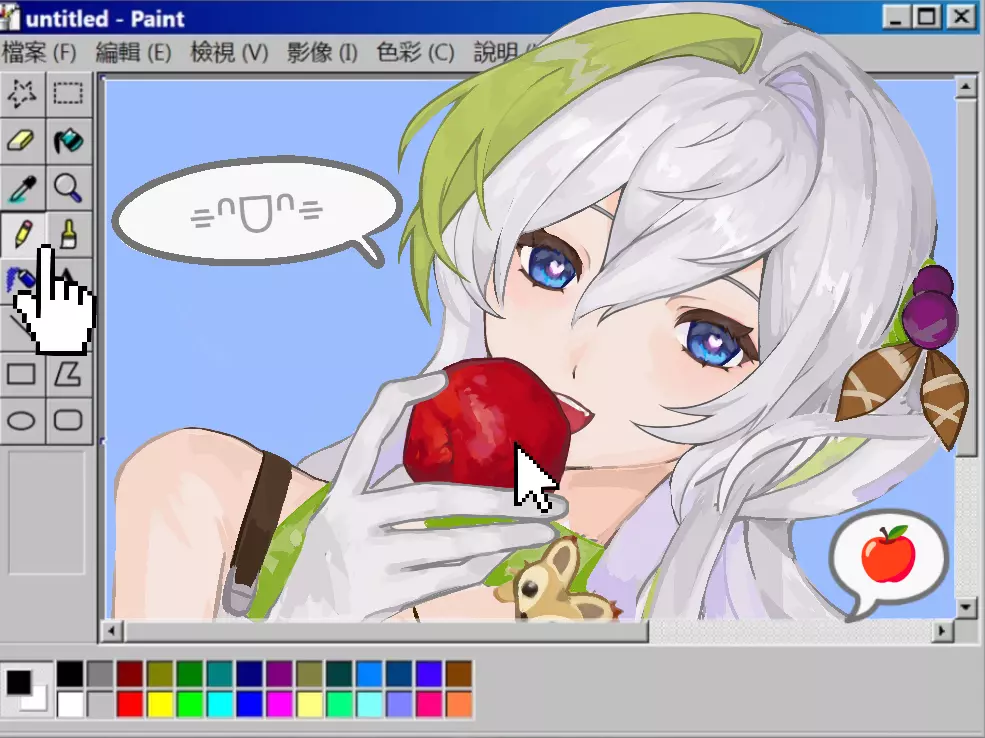Viewport: 985px width, 738px height.
Task: Pick the hot pink palette swatch
Action: coord(429,704)
